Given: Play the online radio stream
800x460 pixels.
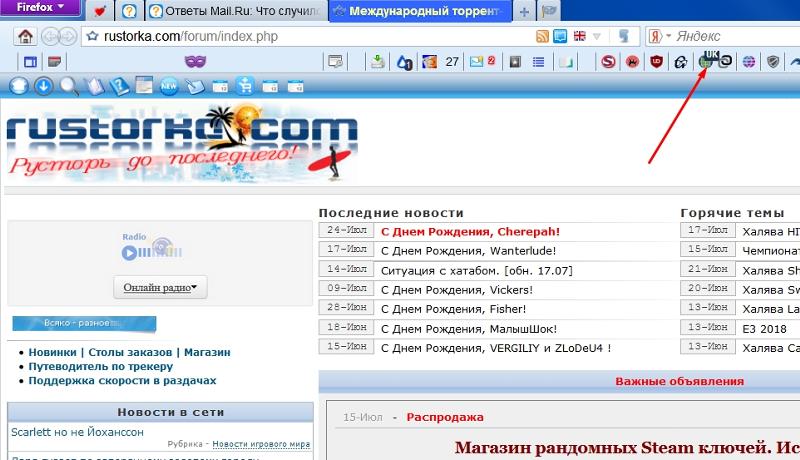Looking at the screenshot, I should click(x=129, y=252).
